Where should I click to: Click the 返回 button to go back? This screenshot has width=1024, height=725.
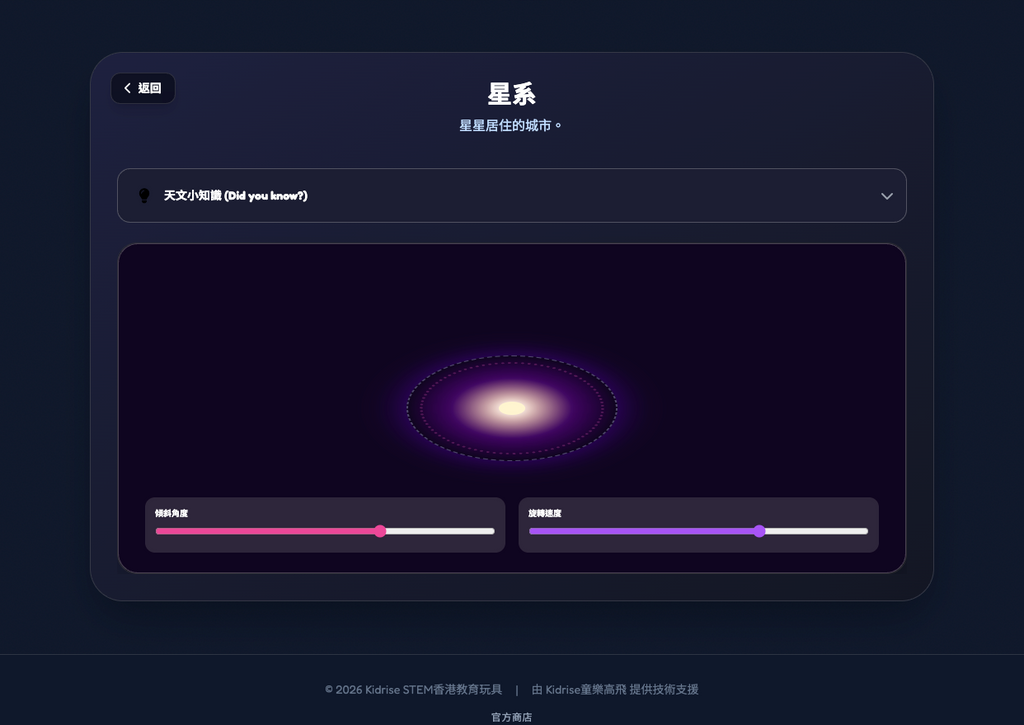(143, 88)
